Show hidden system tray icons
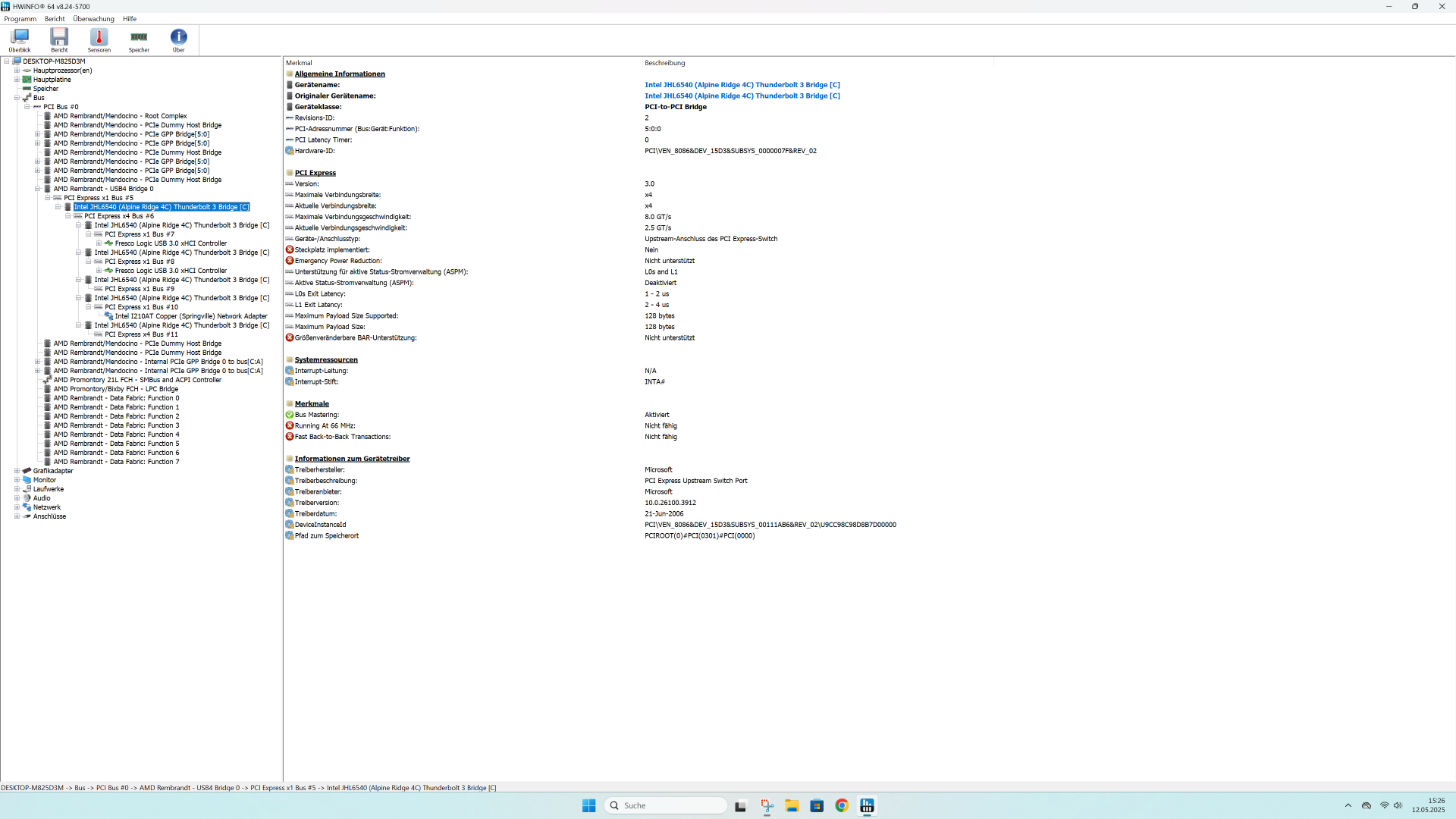 tap(1348, 805)
